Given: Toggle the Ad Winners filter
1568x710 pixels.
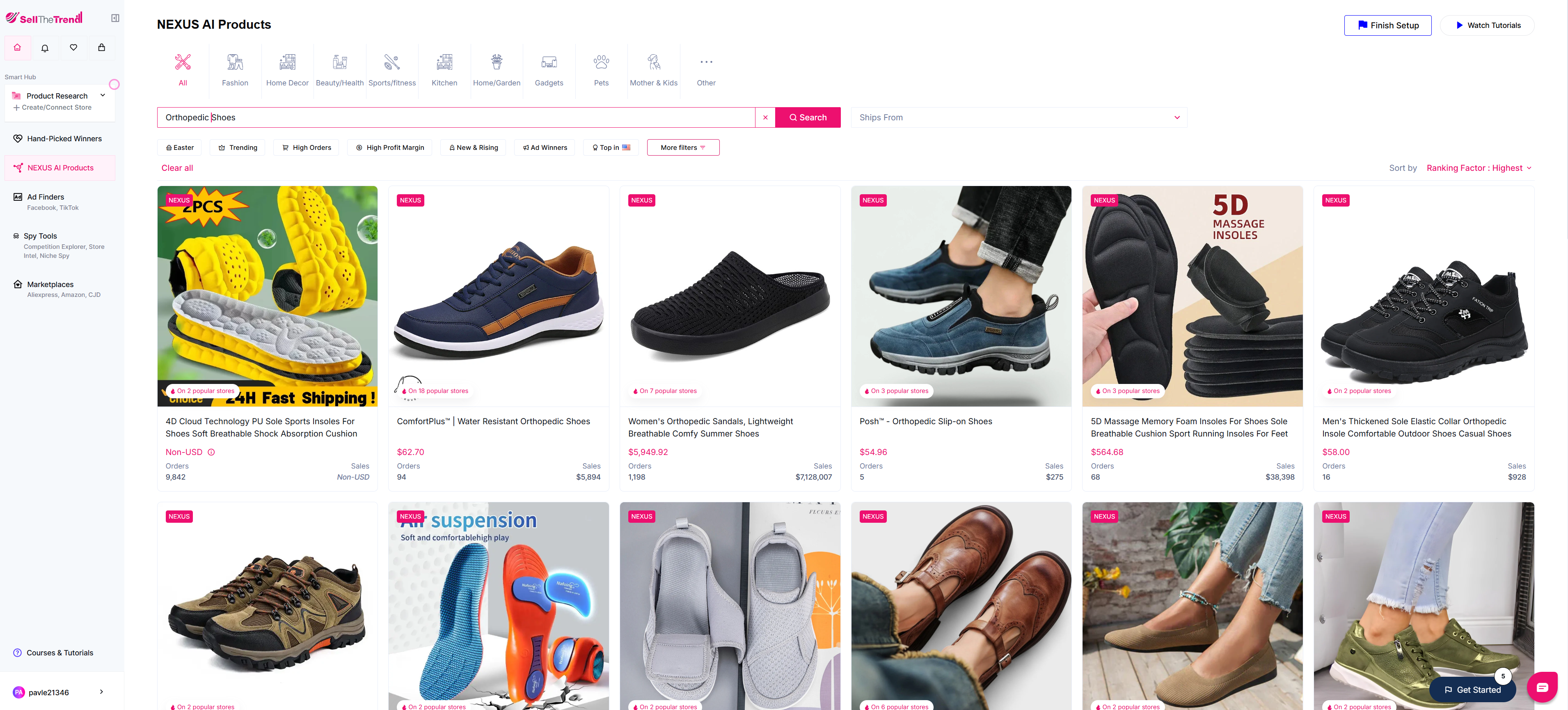Looking at the screenshot, I should [544, 147].
